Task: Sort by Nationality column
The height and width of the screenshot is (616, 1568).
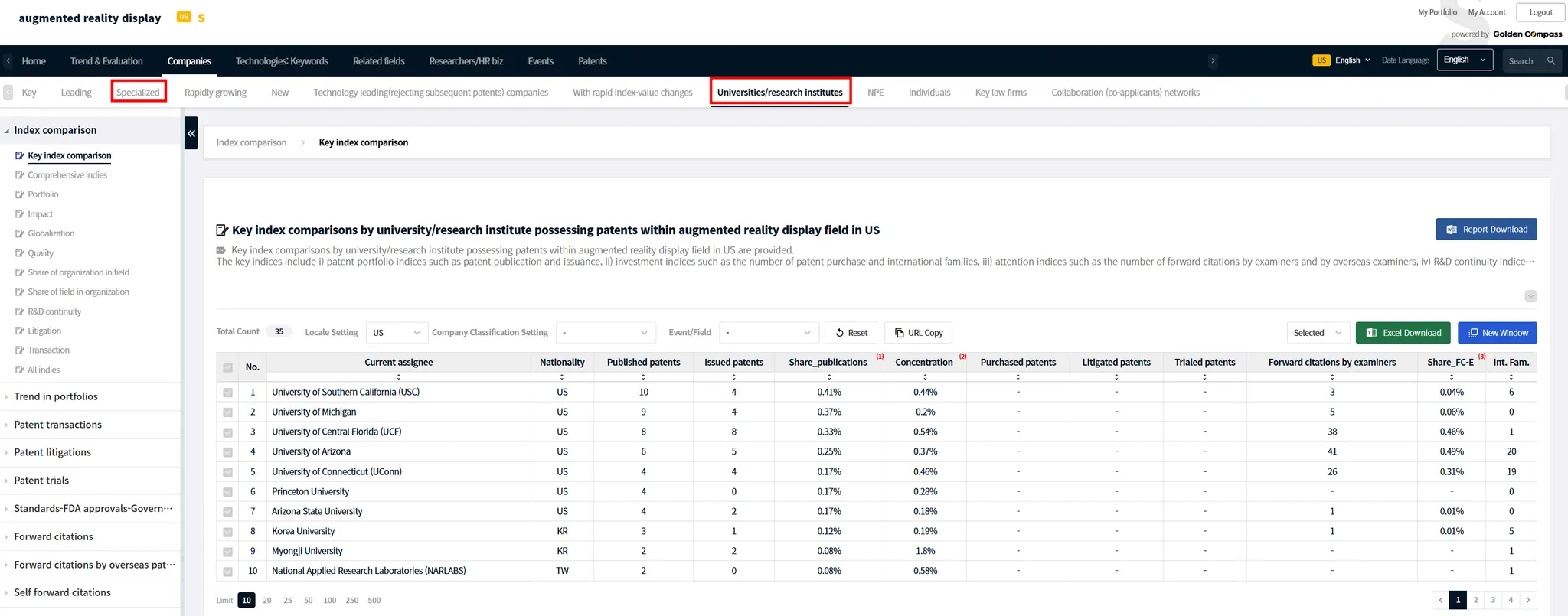Action: pos(562,376)
